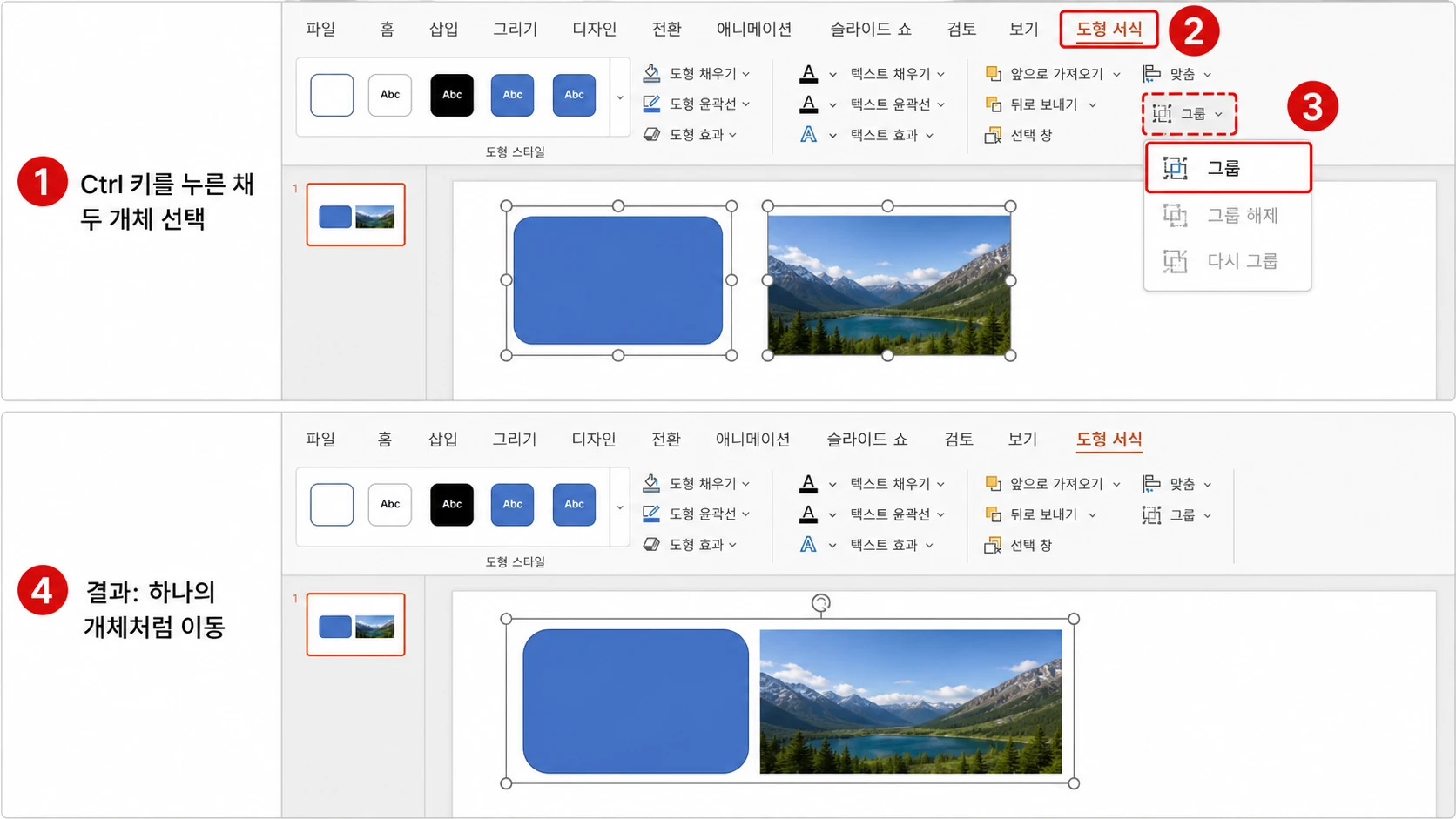Switch to the 디자인 tab in lower ribbon
This screenshot has width=1456, height=819.
(594, 439)
